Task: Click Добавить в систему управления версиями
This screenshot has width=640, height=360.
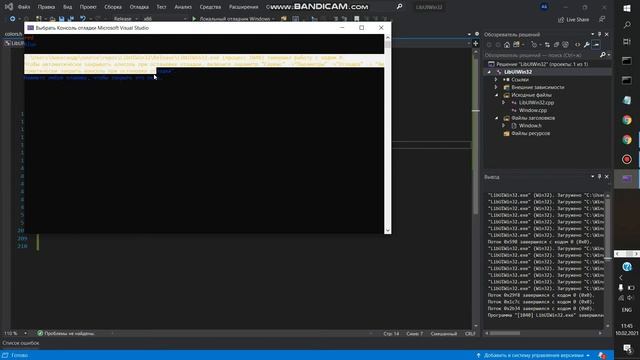Action: (533, 356)
